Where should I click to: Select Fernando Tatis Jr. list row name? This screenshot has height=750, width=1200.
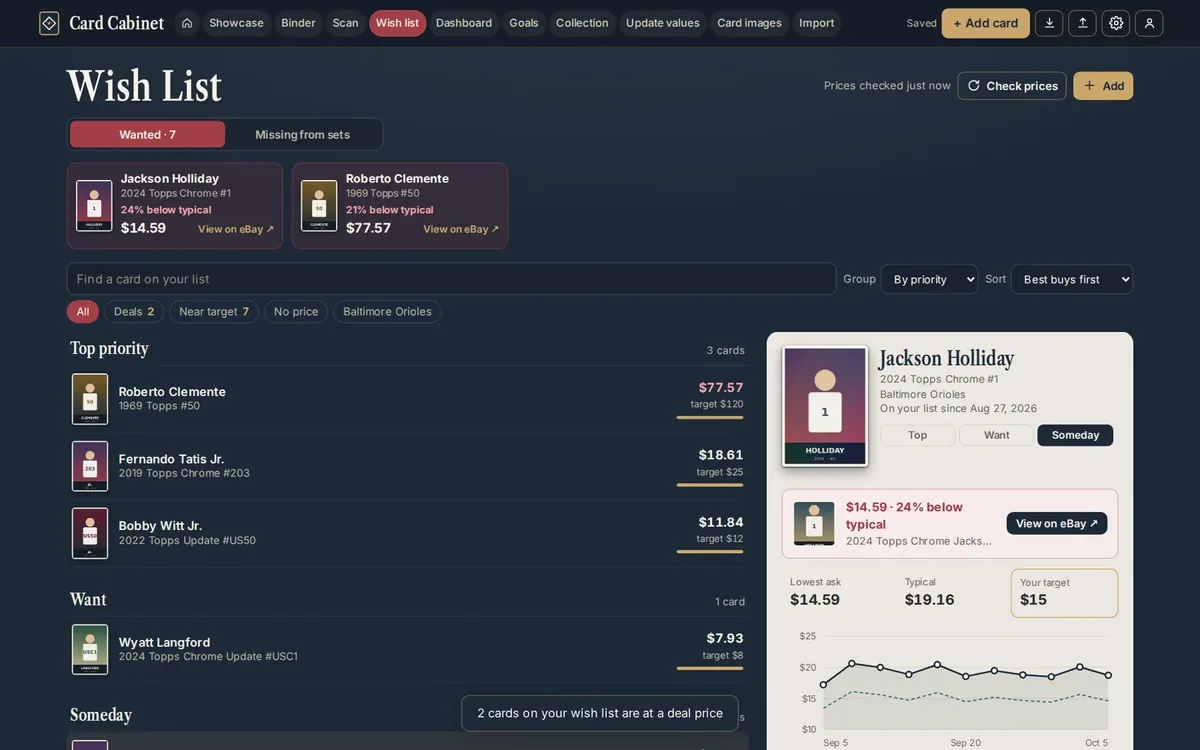coord(171,459)
